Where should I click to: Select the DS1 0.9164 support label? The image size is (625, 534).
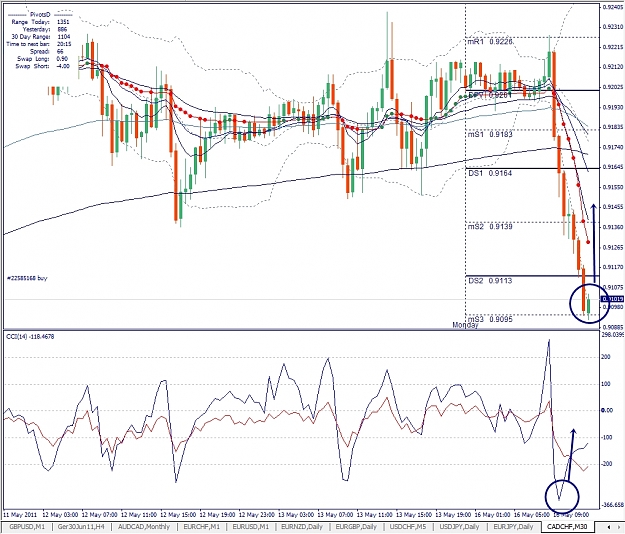click(x=490, y=173)
